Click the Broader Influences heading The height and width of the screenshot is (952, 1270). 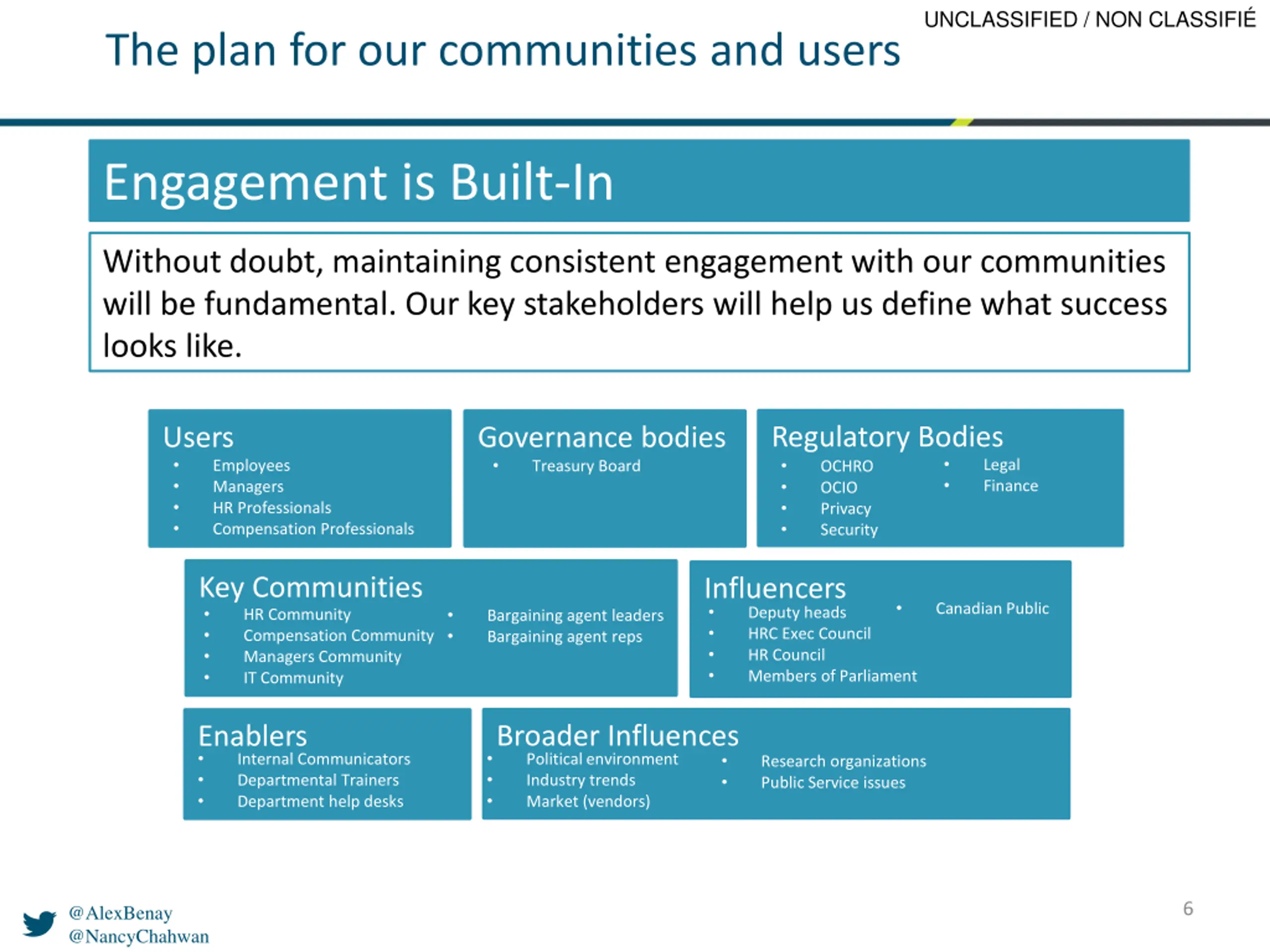[x=618, y=736]
